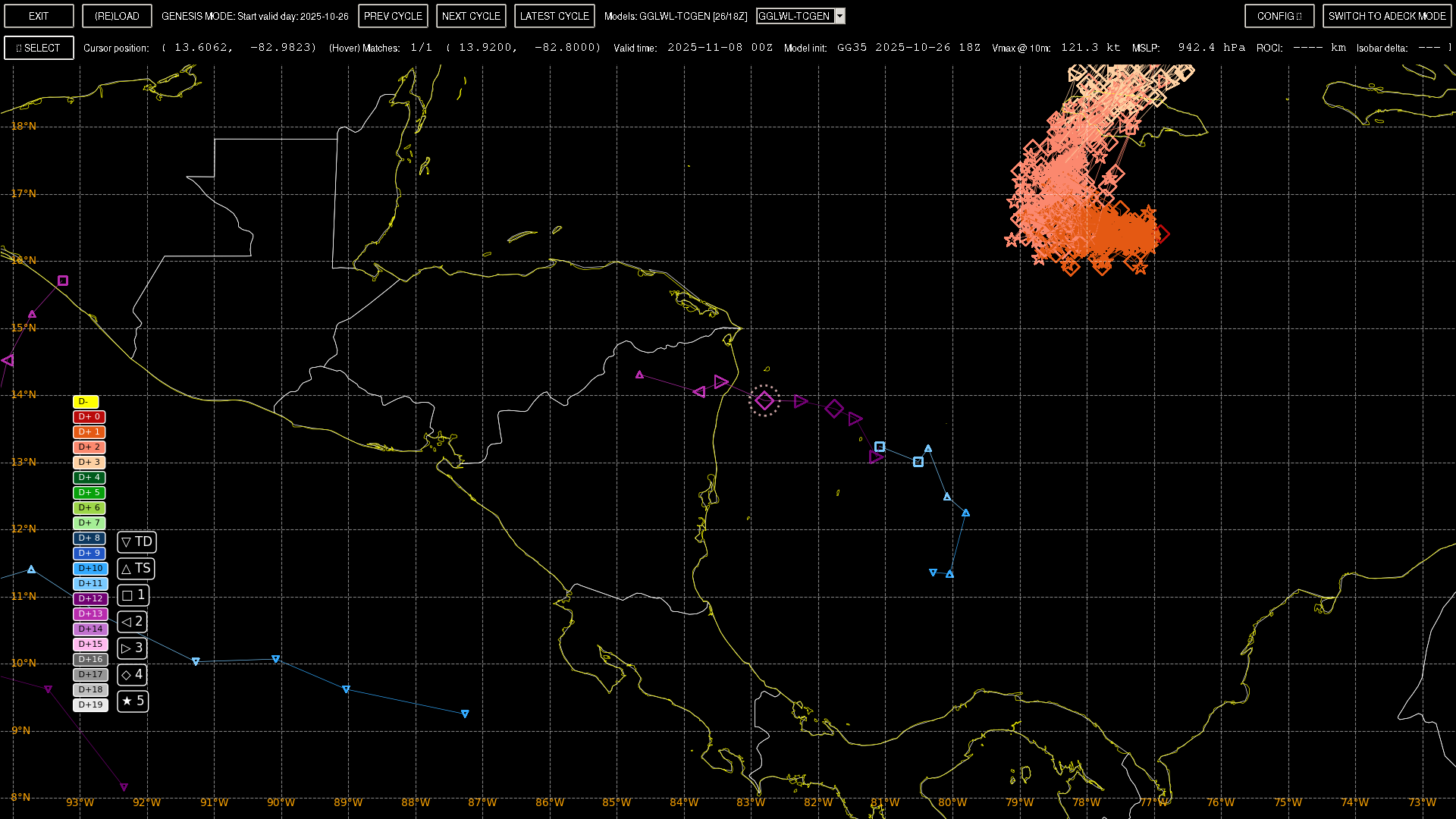Click SWITCH TO ADECK MODE button
Viewport: 1456px width, 819px height.
click(1386, 16)
